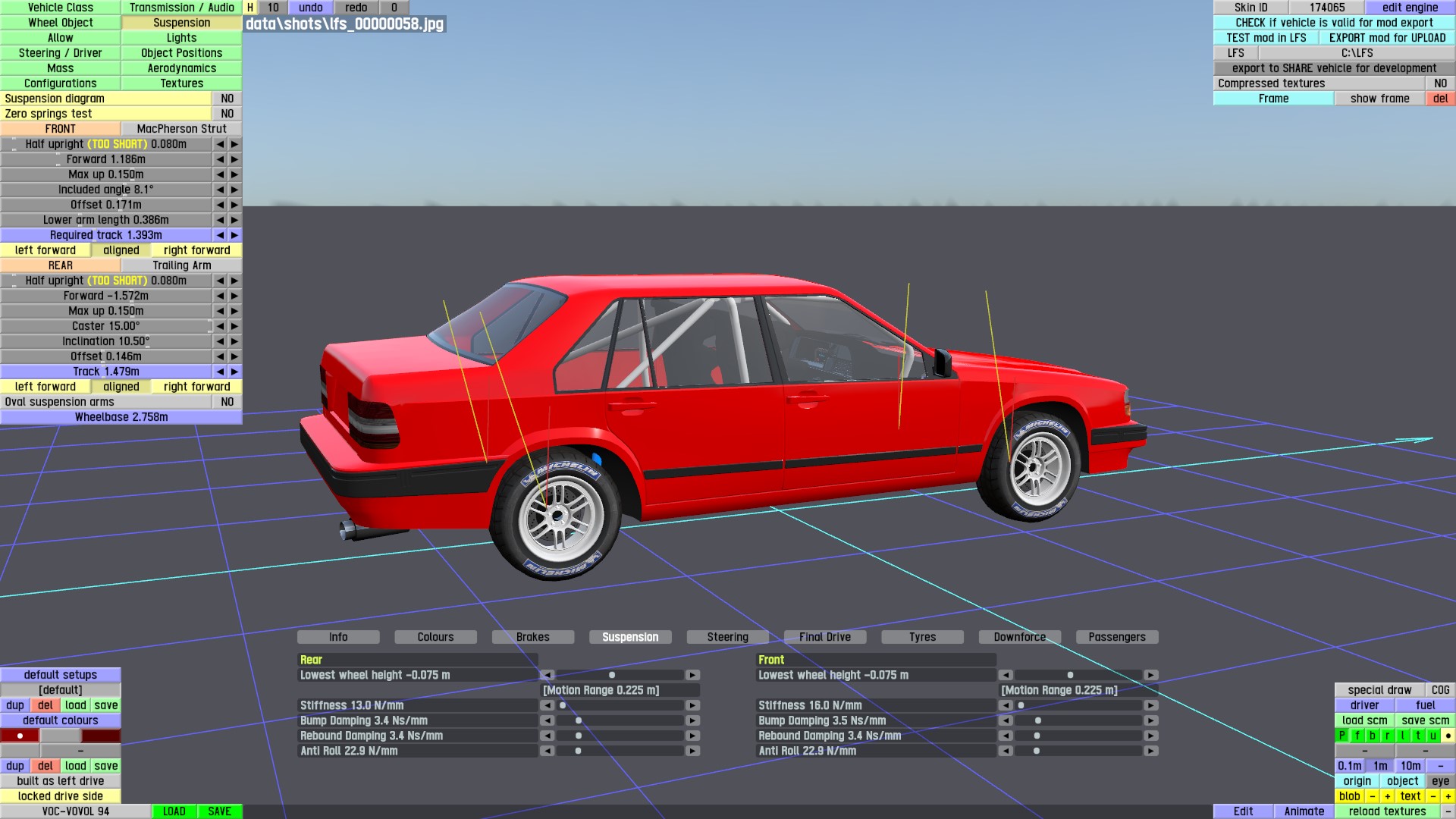1456x819 pixels.
Task: Toggle Oval suspension arms setting
Action: 227,402
